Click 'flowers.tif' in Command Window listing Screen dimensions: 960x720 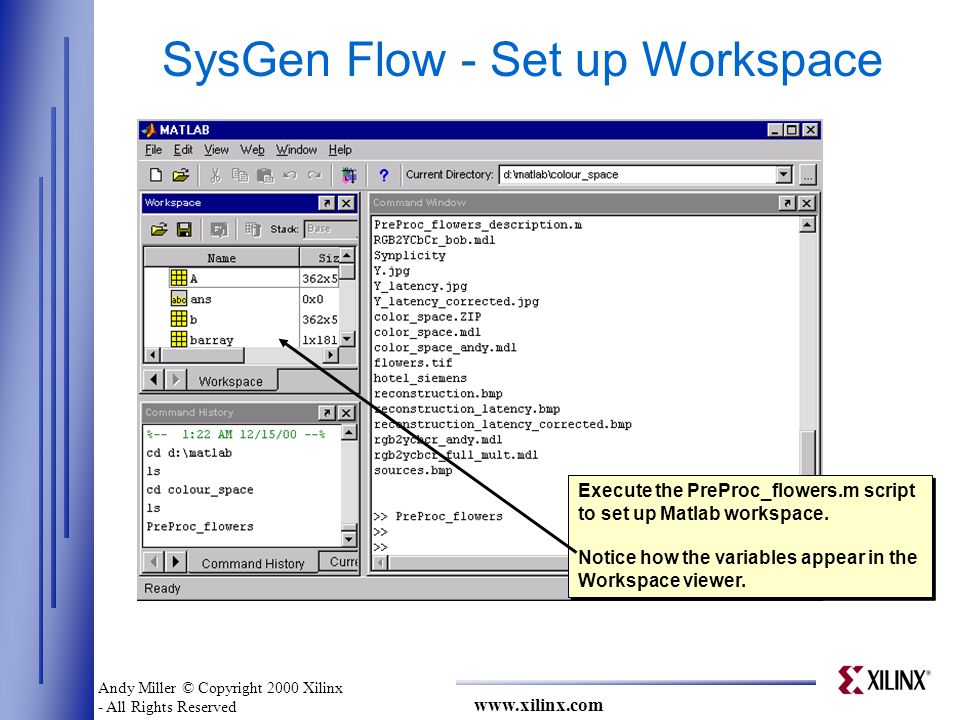413,362
